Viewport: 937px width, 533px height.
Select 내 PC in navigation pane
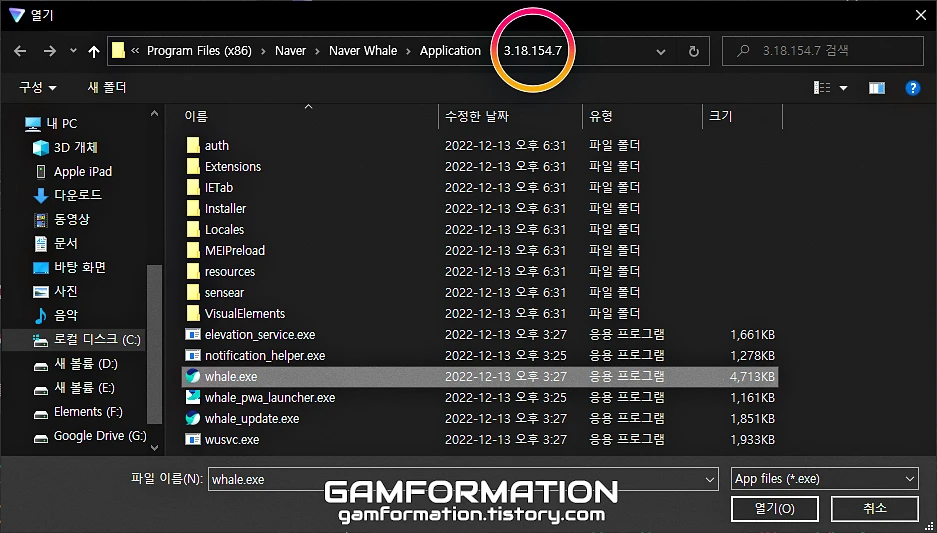click(x=51, y=124)
